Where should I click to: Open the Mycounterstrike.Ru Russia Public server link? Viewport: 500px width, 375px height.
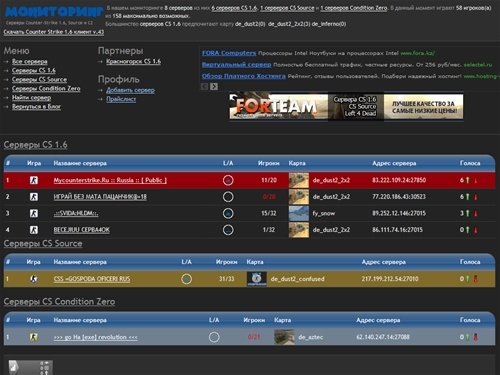pyautogui.click(x=110, y=180)
